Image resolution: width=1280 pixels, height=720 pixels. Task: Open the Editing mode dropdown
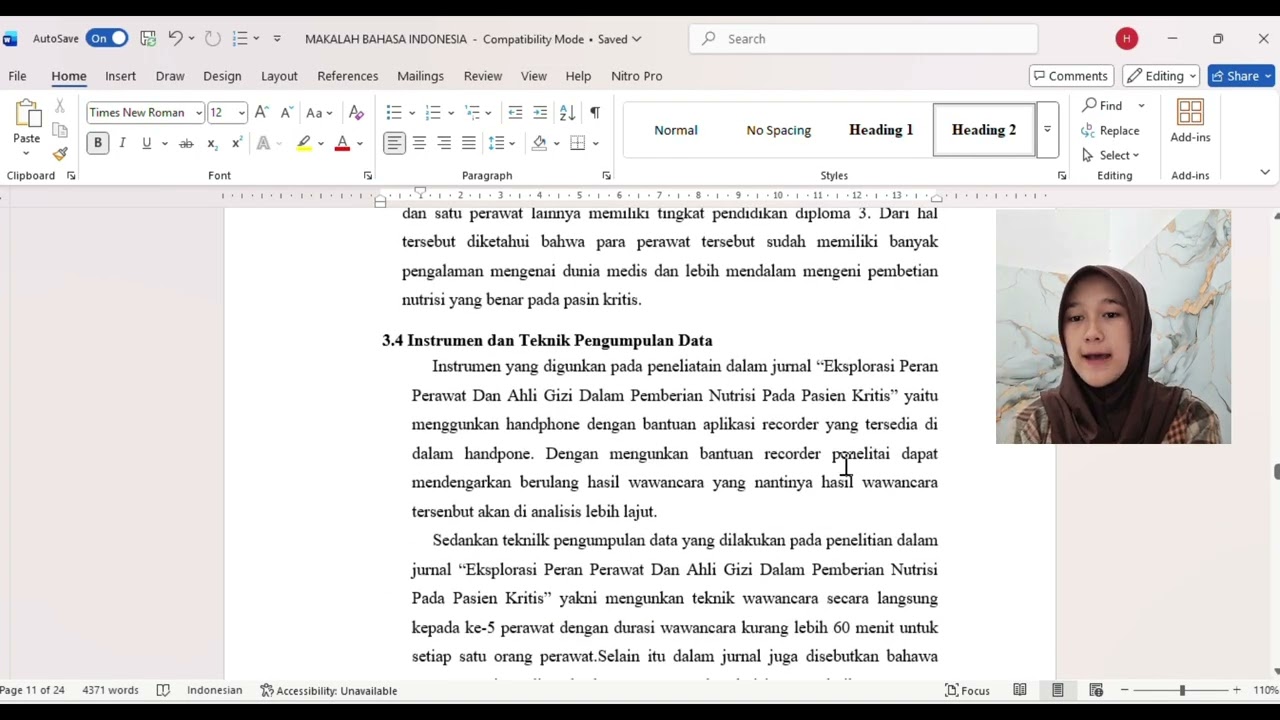pyautogui.click(x=1161, y=76)
